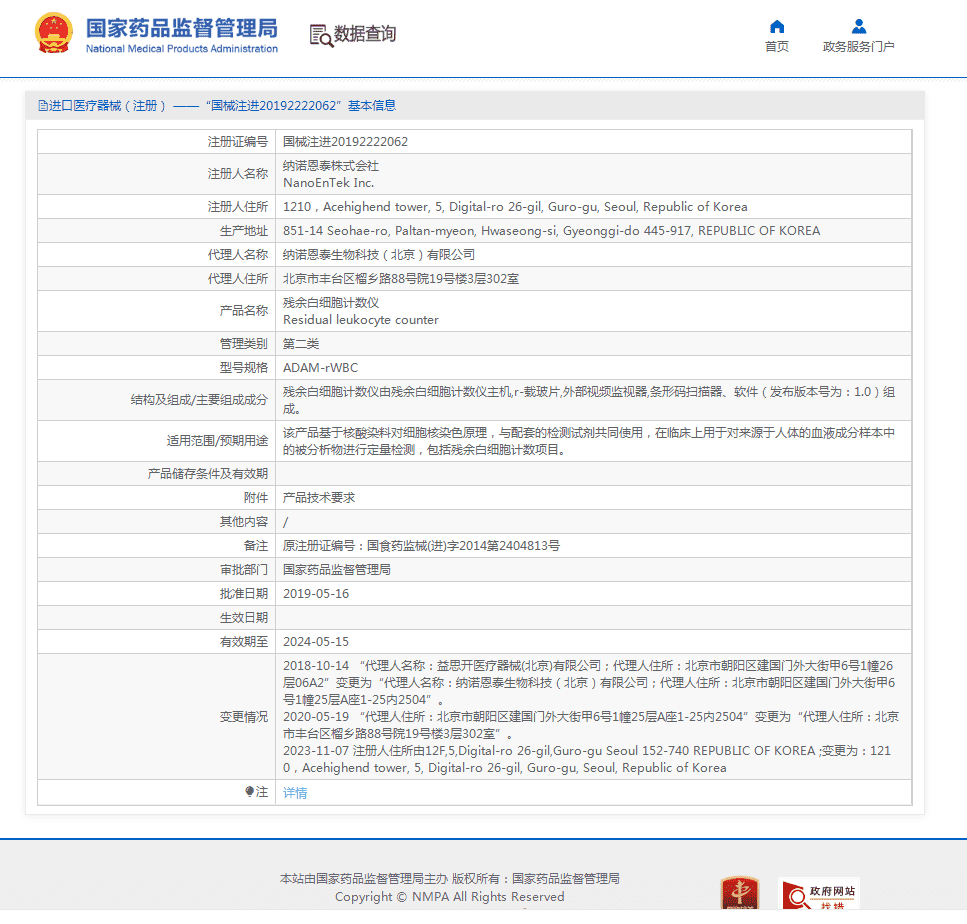This screenshot has width=967, height=924.
Task: Select registration number 国械注进20192222062 value
Action: (x=345, y=142)
